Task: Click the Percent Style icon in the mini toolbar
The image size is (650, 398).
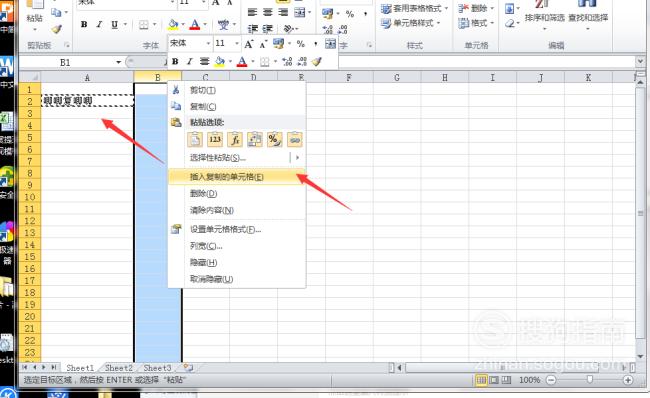Action: [x=301, y=44]
